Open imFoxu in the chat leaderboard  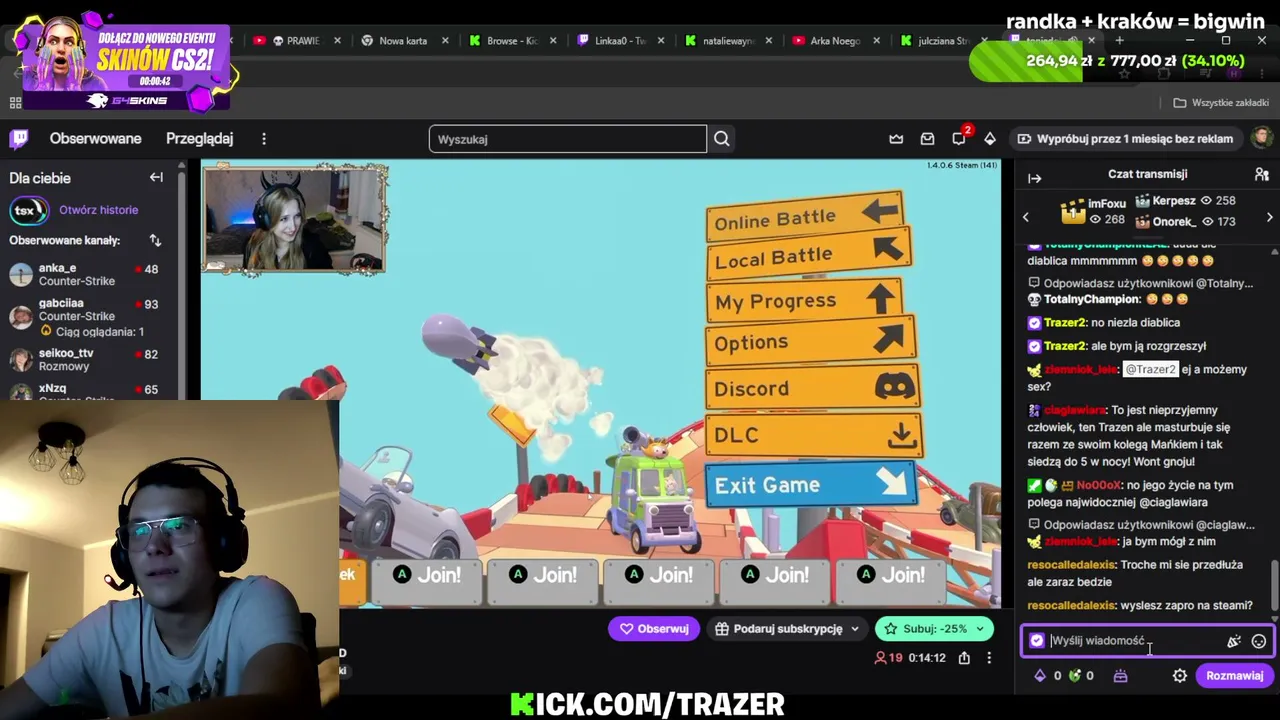[1093, 211]
